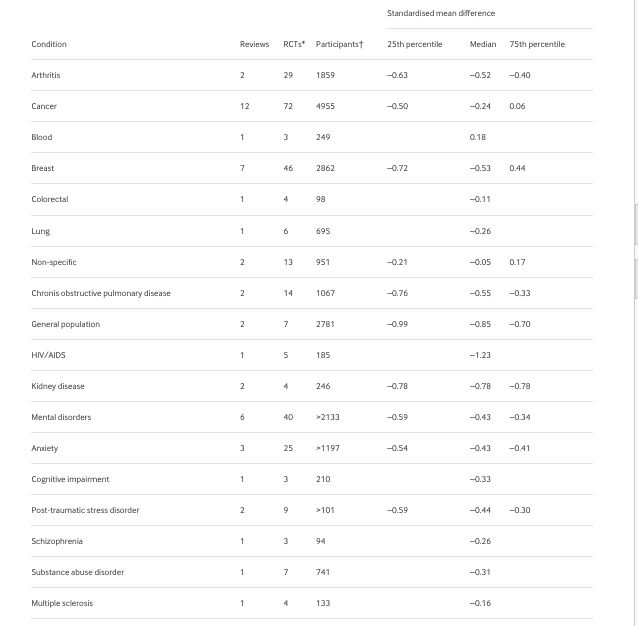Viewport: 638px width, 626px height.
Task: Click the 75th percentile column header
Action: 537,44
